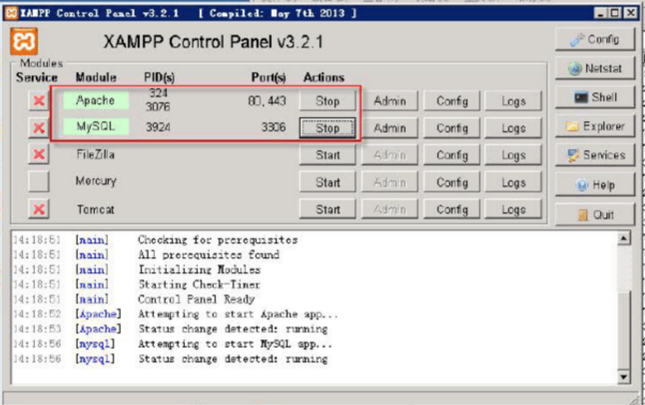Click Apache PID value 3076

tap(158, 107)
